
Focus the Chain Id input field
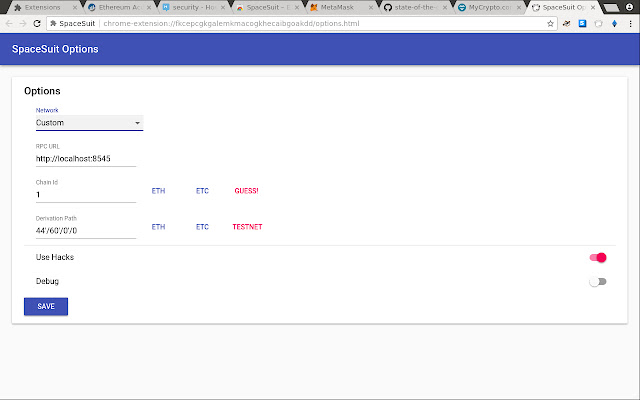[86, 195]
